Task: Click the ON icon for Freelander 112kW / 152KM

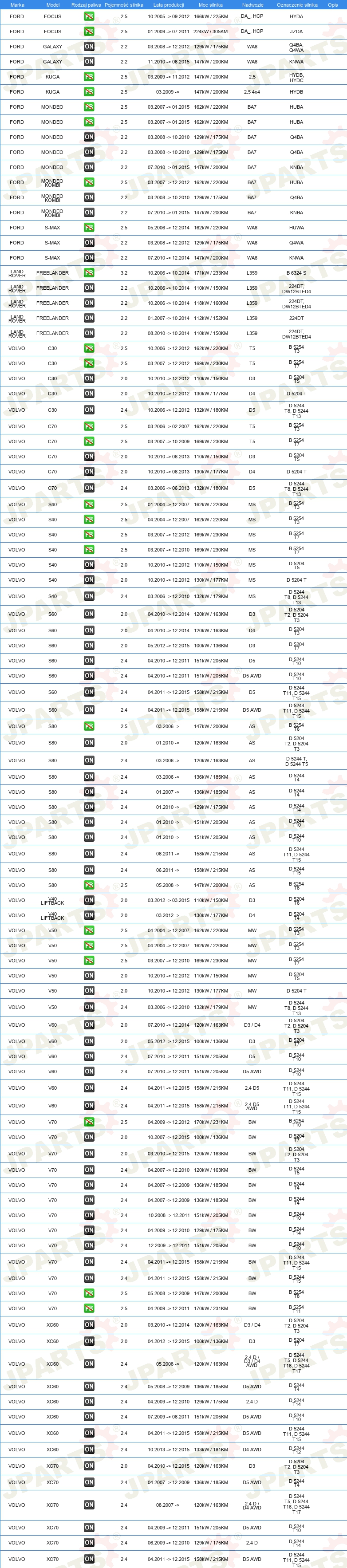Action: click(89, 319)
